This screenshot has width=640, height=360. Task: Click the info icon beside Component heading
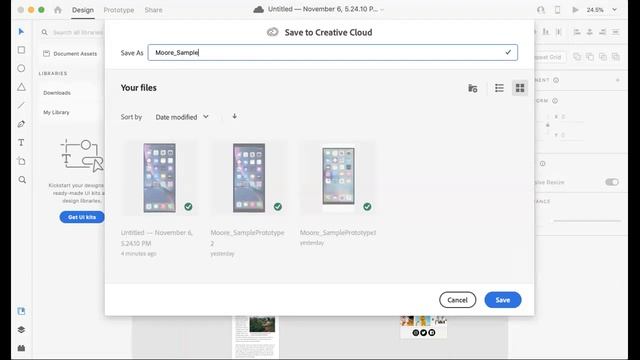(556, 80)
